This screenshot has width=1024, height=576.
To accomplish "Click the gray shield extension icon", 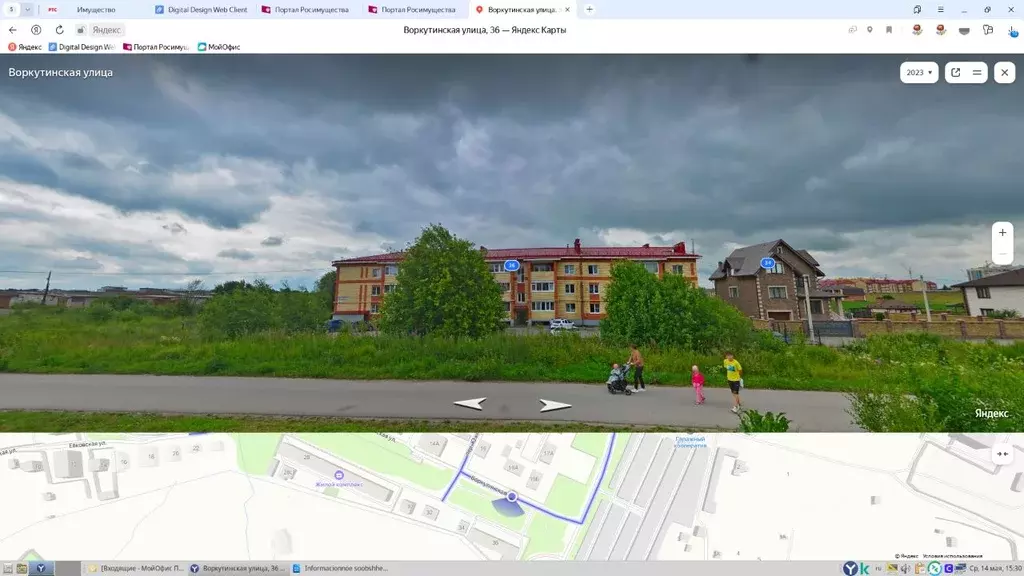I will [964, 30].
